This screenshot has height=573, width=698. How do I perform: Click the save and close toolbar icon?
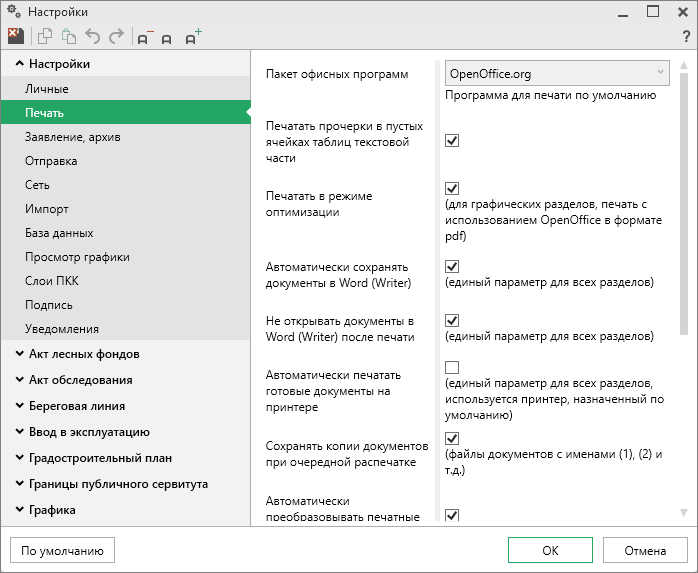point(15,37)
